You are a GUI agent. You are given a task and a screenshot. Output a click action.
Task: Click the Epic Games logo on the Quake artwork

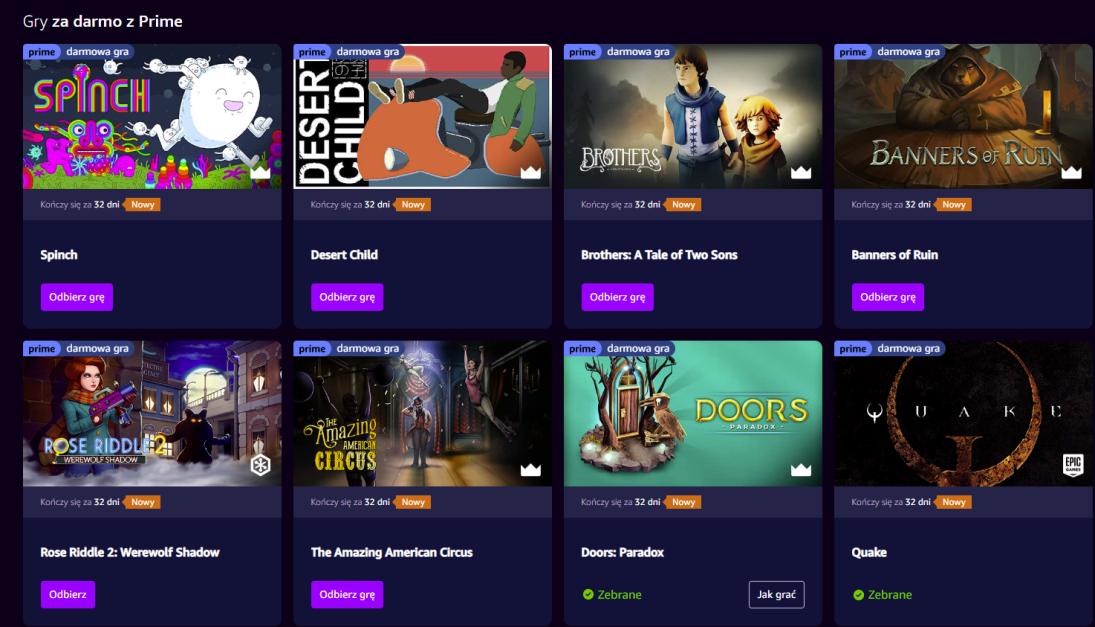click(x=1073, y=464)
